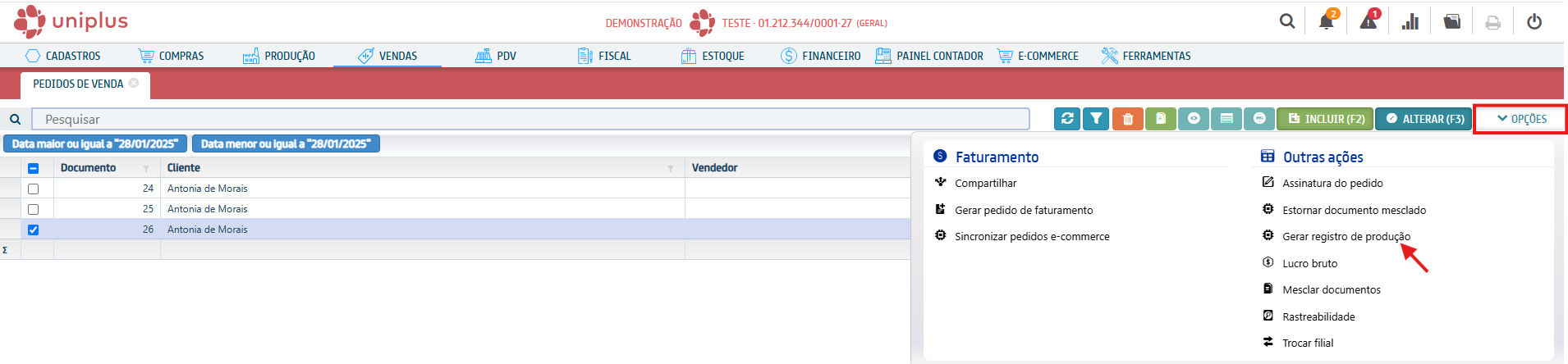Check the box for document 24

(x=34, y=189)
